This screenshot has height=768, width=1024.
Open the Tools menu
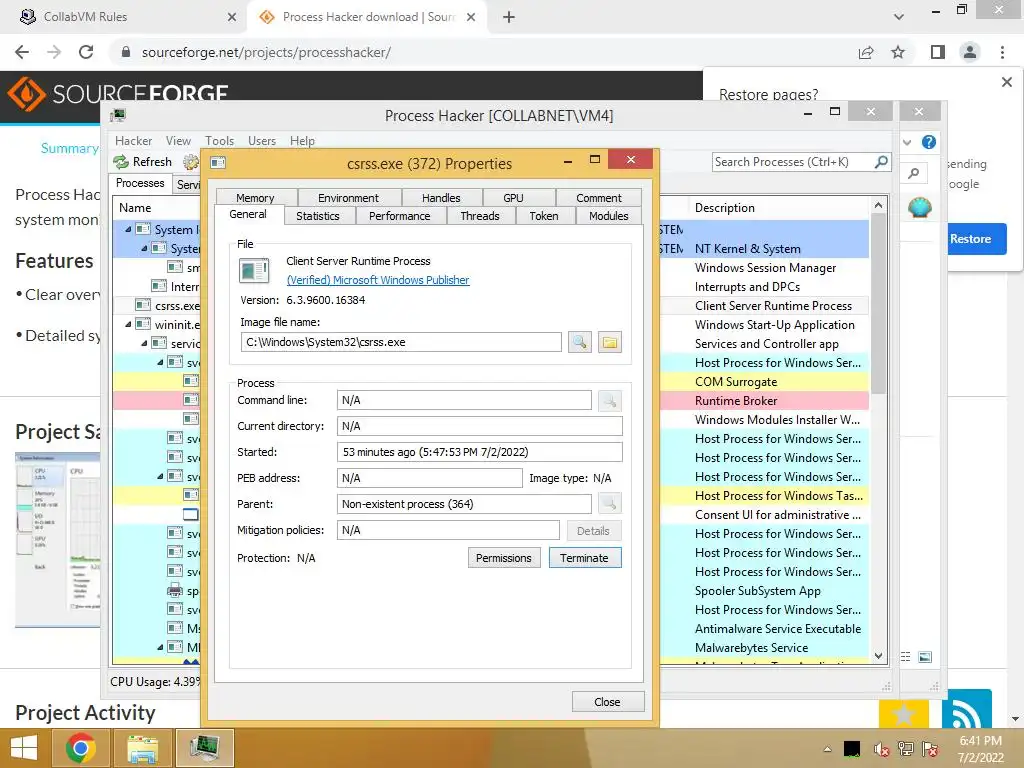click(219, 140)
